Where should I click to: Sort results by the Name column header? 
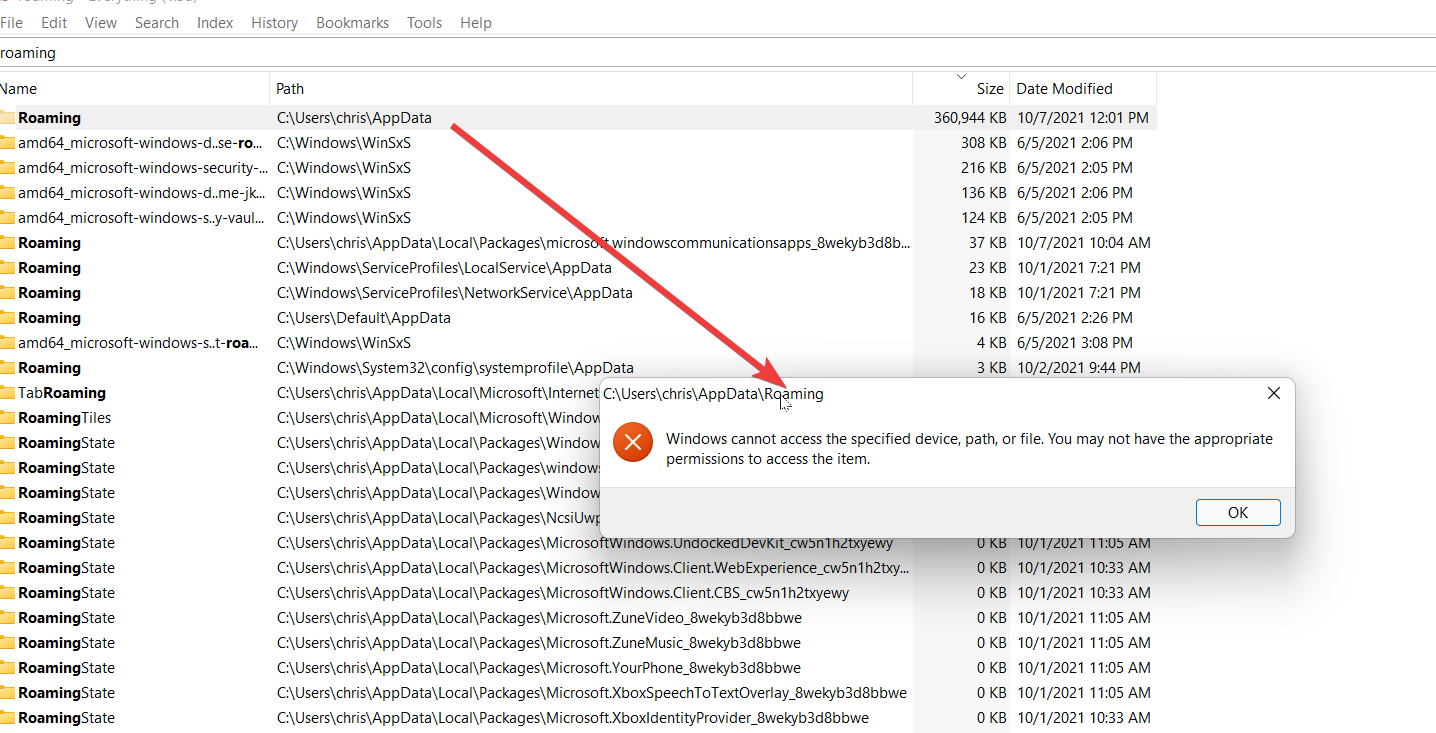click(x=19, y=88)
